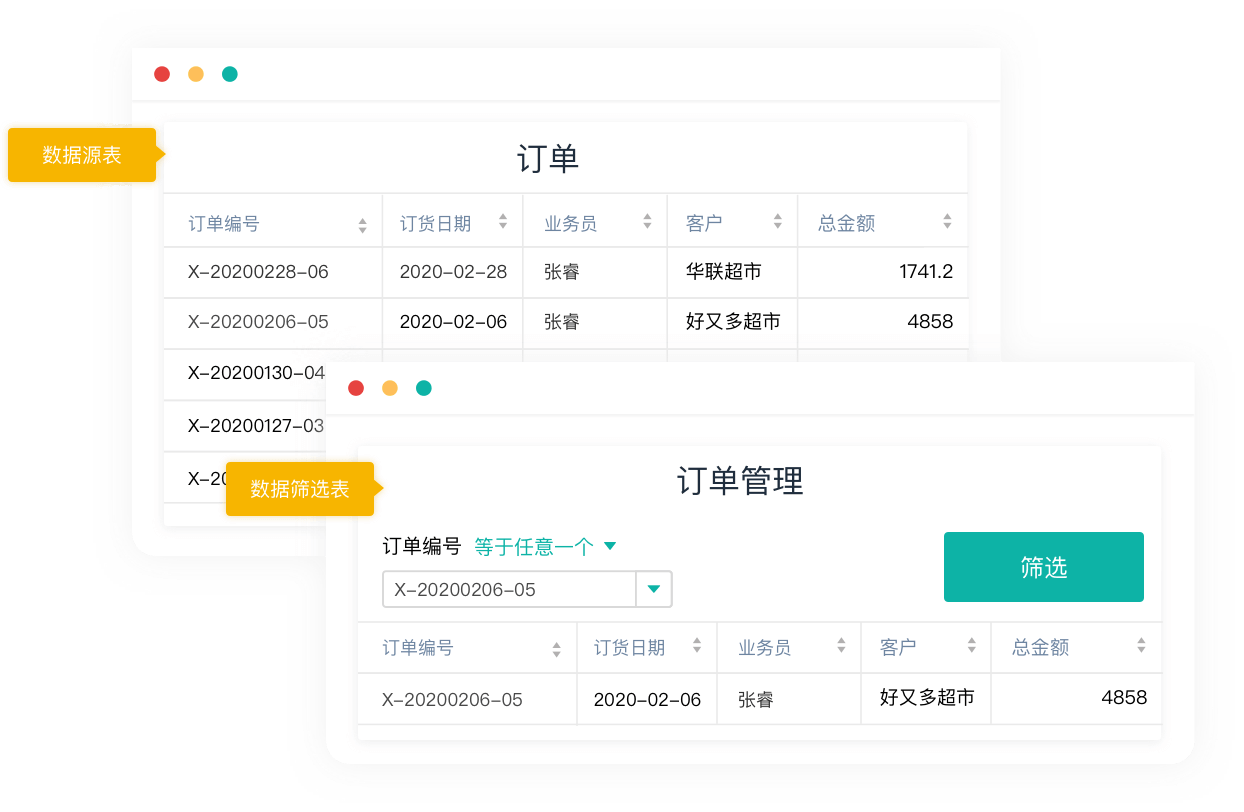Click the sort icon beside 业务员 in 订单管理
This screenshot has width=1244, height=812.
pos(839,647)
